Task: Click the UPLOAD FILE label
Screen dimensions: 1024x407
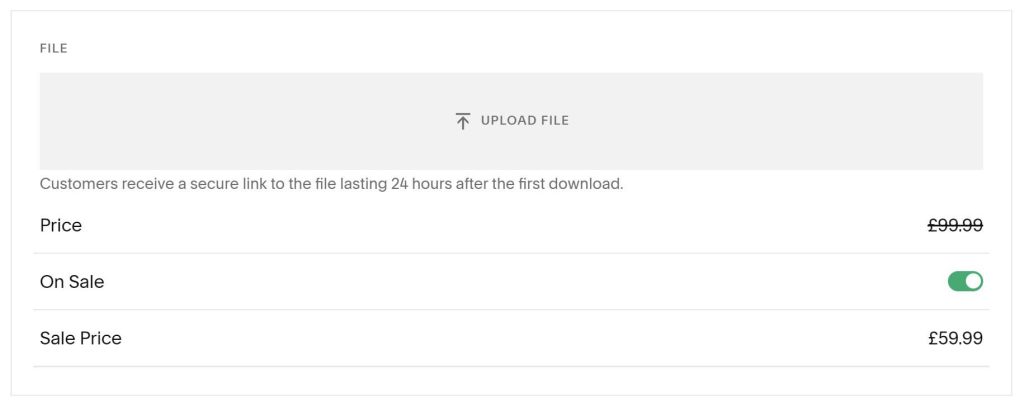Action: point(524,121)
